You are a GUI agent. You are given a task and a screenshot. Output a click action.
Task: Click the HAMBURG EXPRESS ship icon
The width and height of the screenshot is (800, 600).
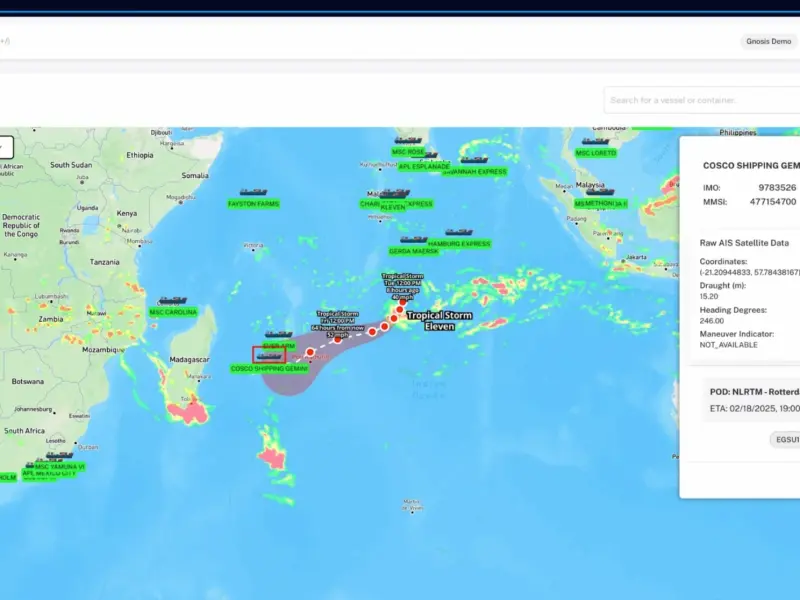click(x=459, y=232)
